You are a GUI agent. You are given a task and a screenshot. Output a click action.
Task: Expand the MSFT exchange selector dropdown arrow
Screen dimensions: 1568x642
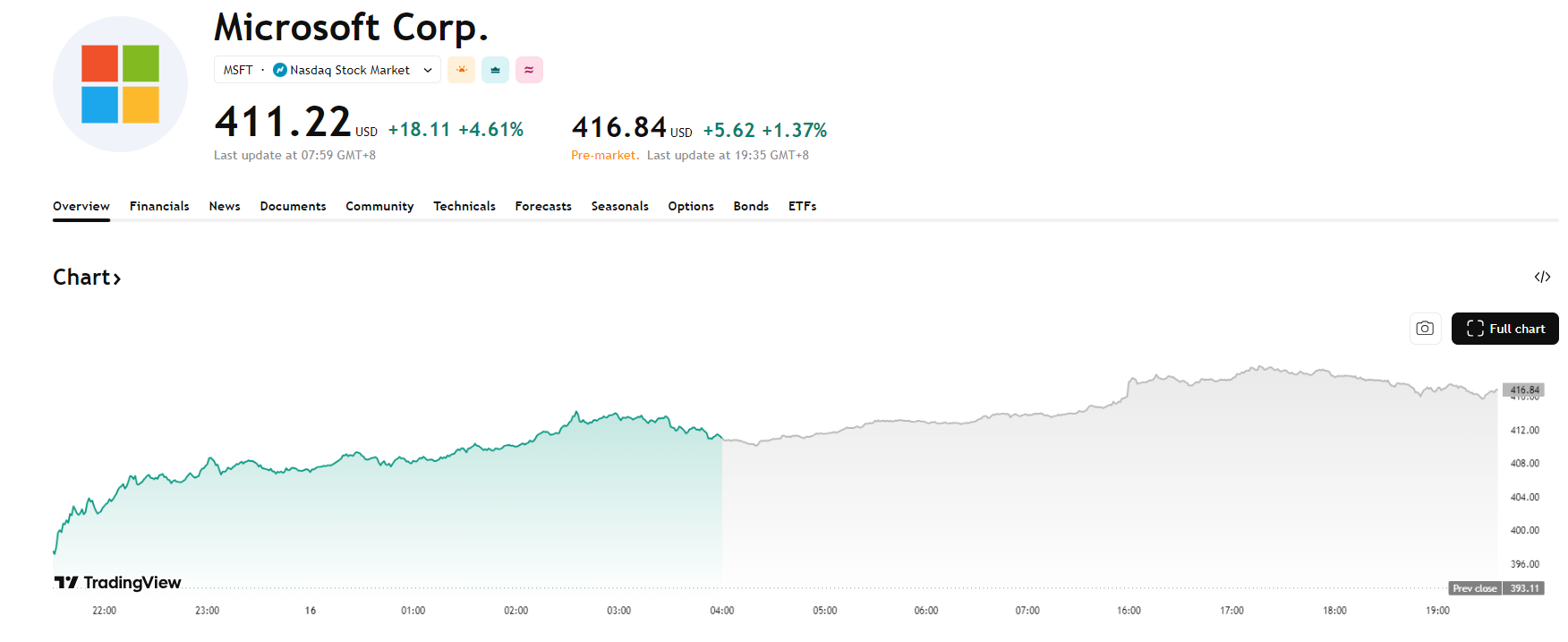(428, 70)
